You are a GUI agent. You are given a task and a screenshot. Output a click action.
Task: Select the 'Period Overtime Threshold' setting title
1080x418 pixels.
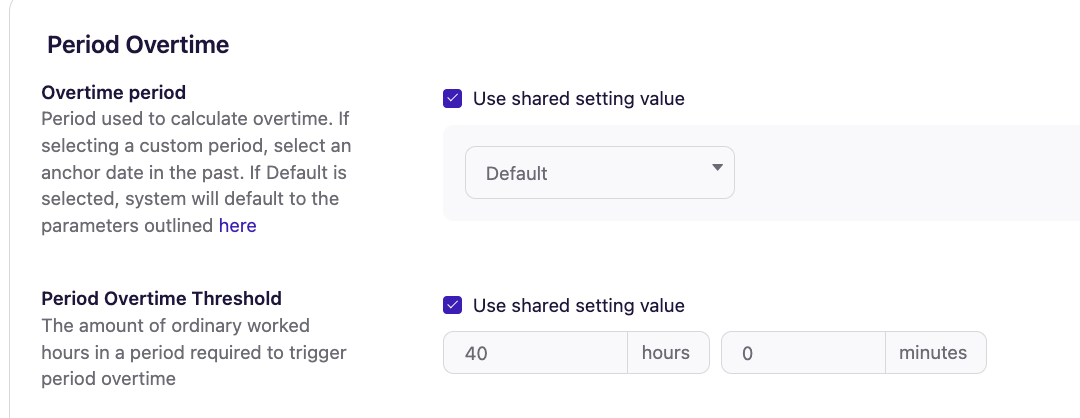161,298
